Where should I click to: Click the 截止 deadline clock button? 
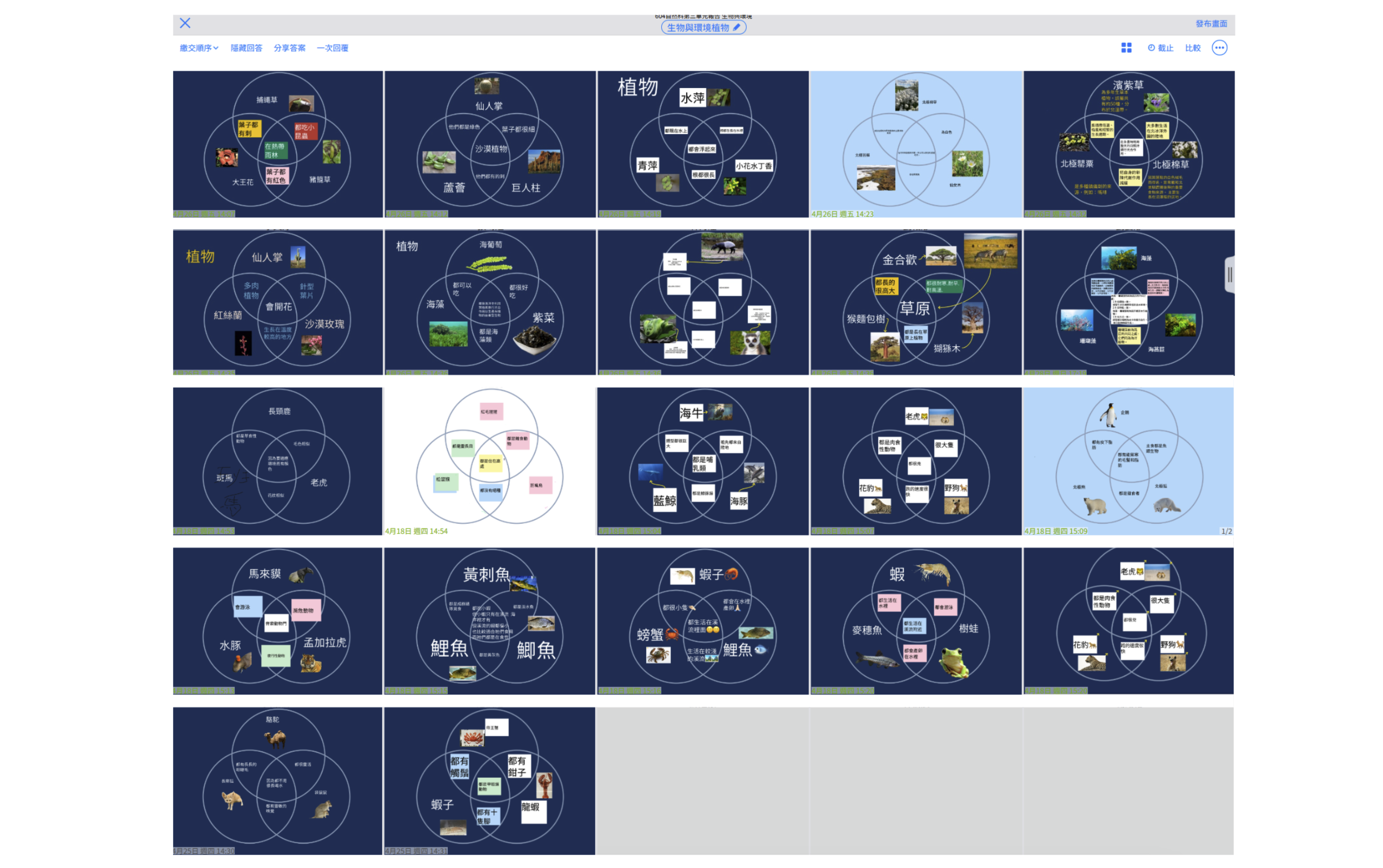(1160, 48)
